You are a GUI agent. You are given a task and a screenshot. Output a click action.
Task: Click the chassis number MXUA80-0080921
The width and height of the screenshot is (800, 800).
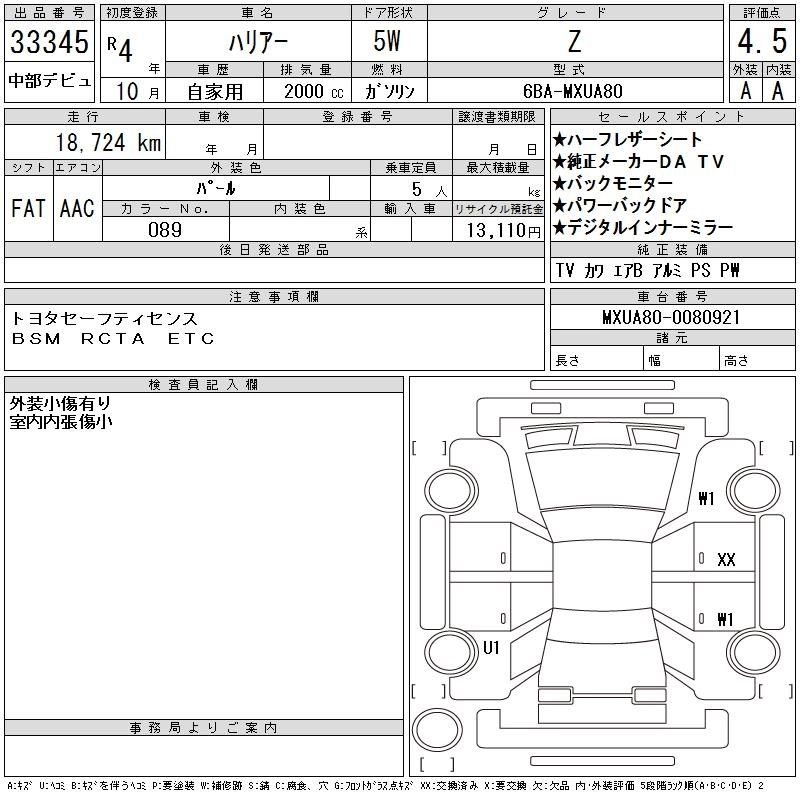pyautogui.click(x=671, y=317)
